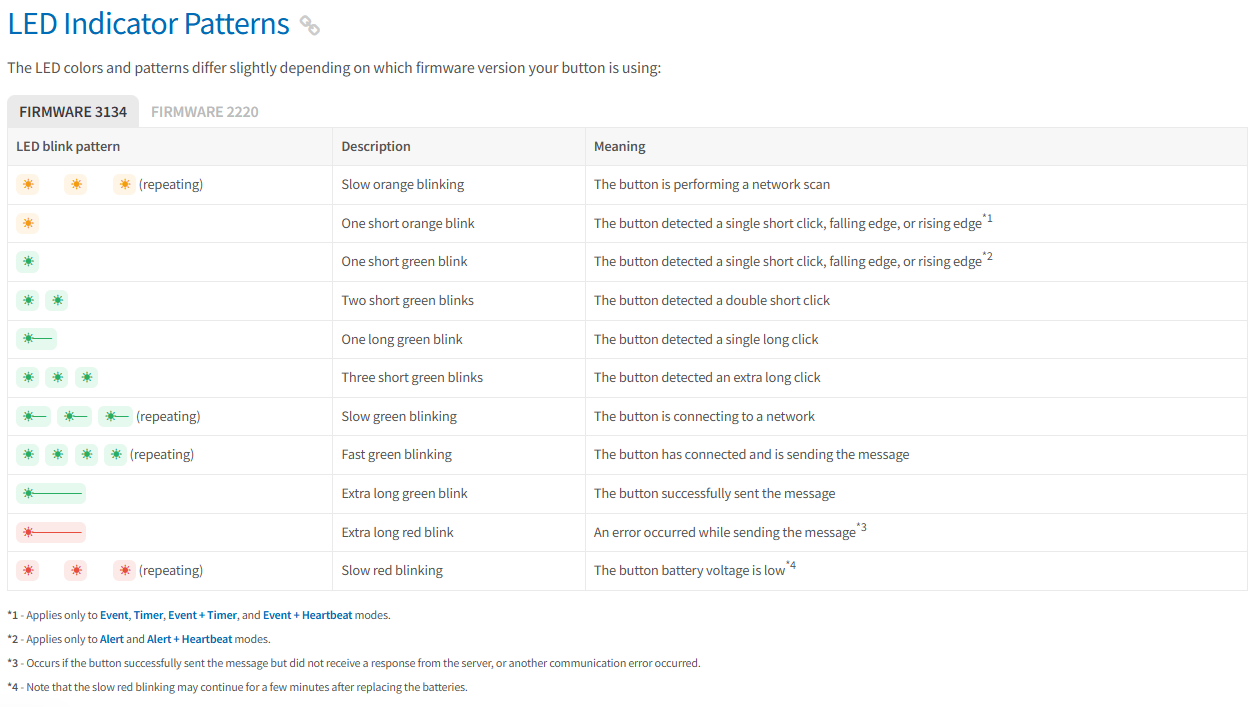The height and width of the screenshot is (707, 1254).
Task: Click the LED blink pattern column header
Action: 68,146
